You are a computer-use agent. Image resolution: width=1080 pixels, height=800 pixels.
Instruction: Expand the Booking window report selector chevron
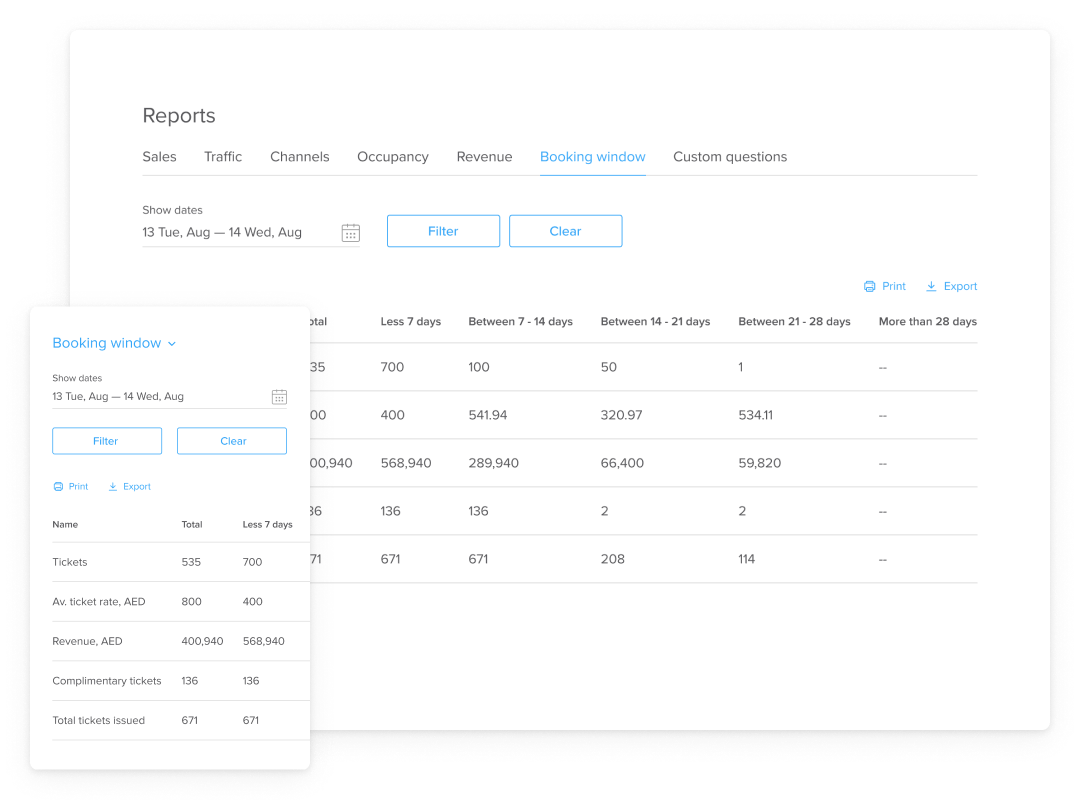pos(172,343)
